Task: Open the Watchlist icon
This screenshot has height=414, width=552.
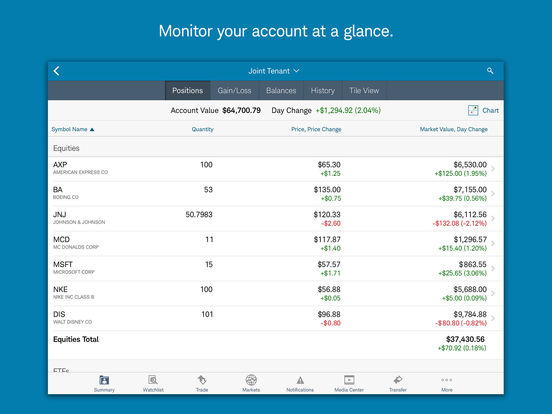Action: tap(153, 380)
